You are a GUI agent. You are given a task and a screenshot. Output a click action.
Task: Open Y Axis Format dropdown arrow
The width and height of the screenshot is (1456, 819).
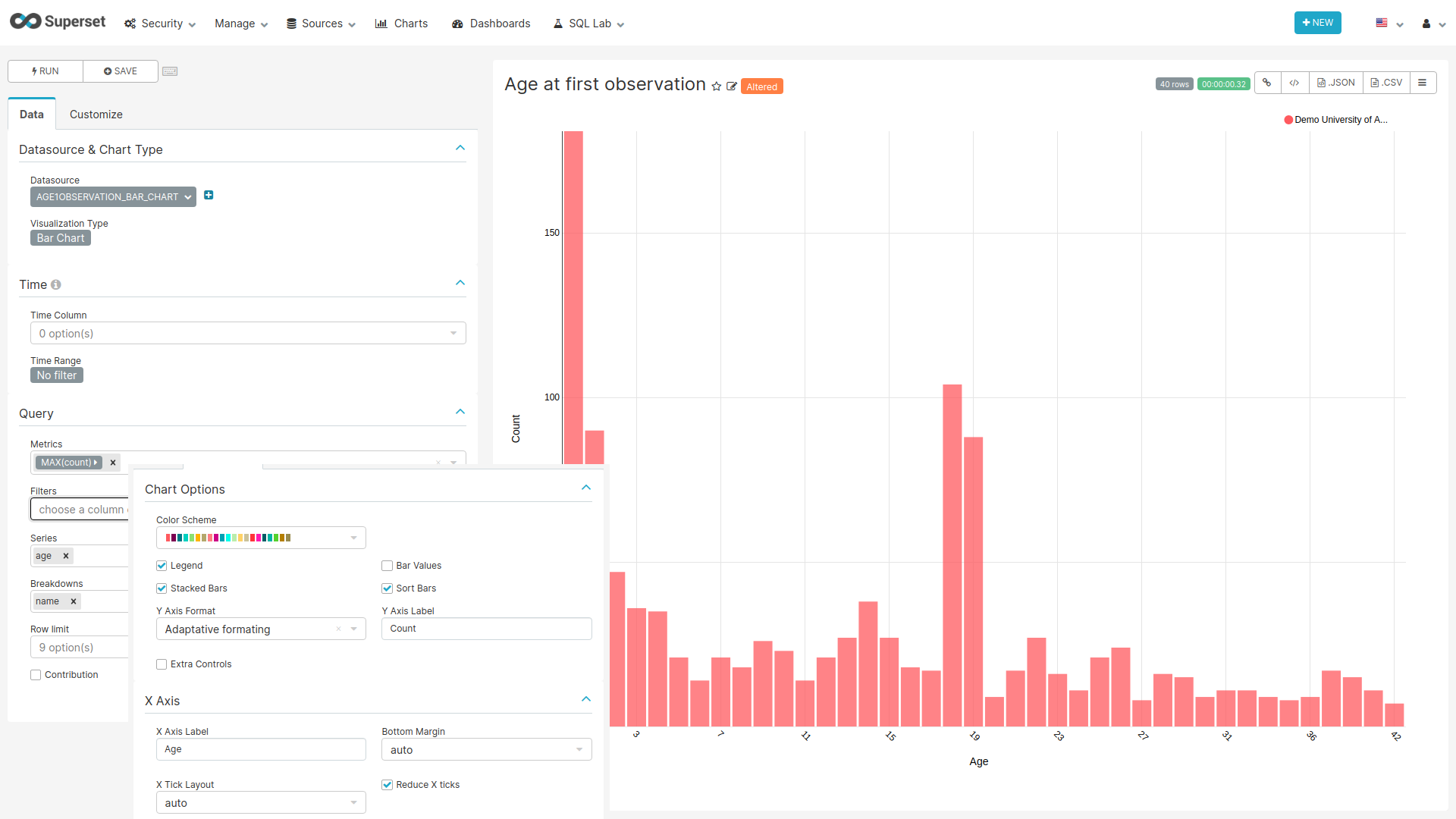click(x=354, y=629)
